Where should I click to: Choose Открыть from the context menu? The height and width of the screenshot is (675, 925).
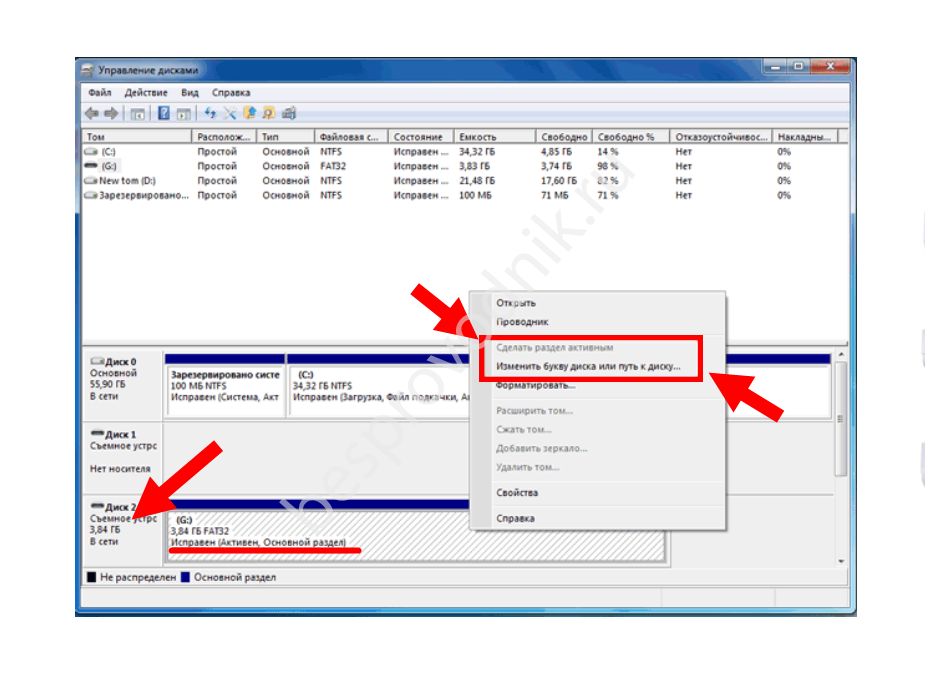tap(516, 303)
